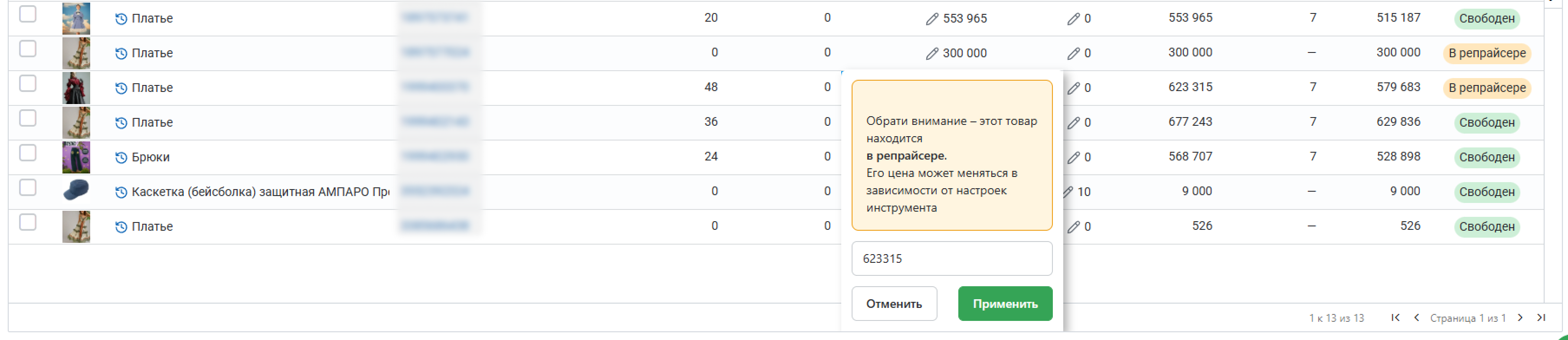Click the pencil icon beside price 300 000
Image resolution: width=1568 pixels, height=340 pixels.
pyautogui.click(x=931, y=53)
